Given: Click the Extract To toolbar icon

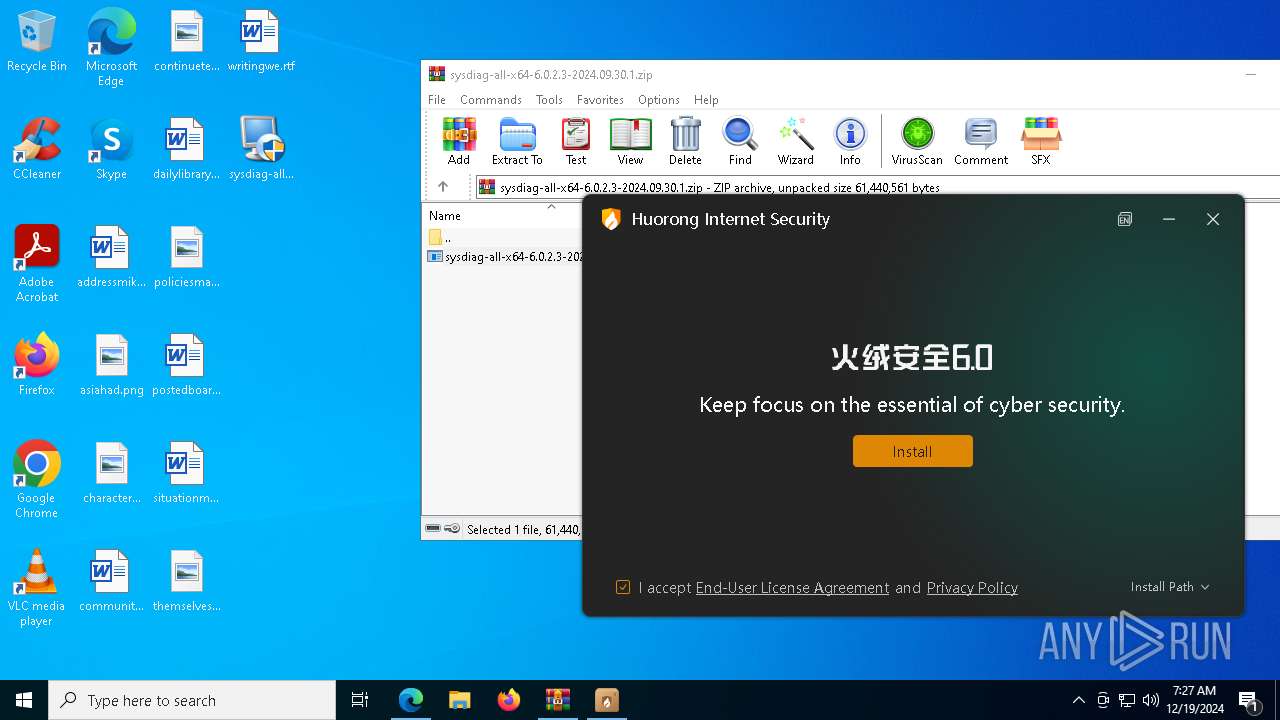Looking at the screenshot, I should pos(517,141).
